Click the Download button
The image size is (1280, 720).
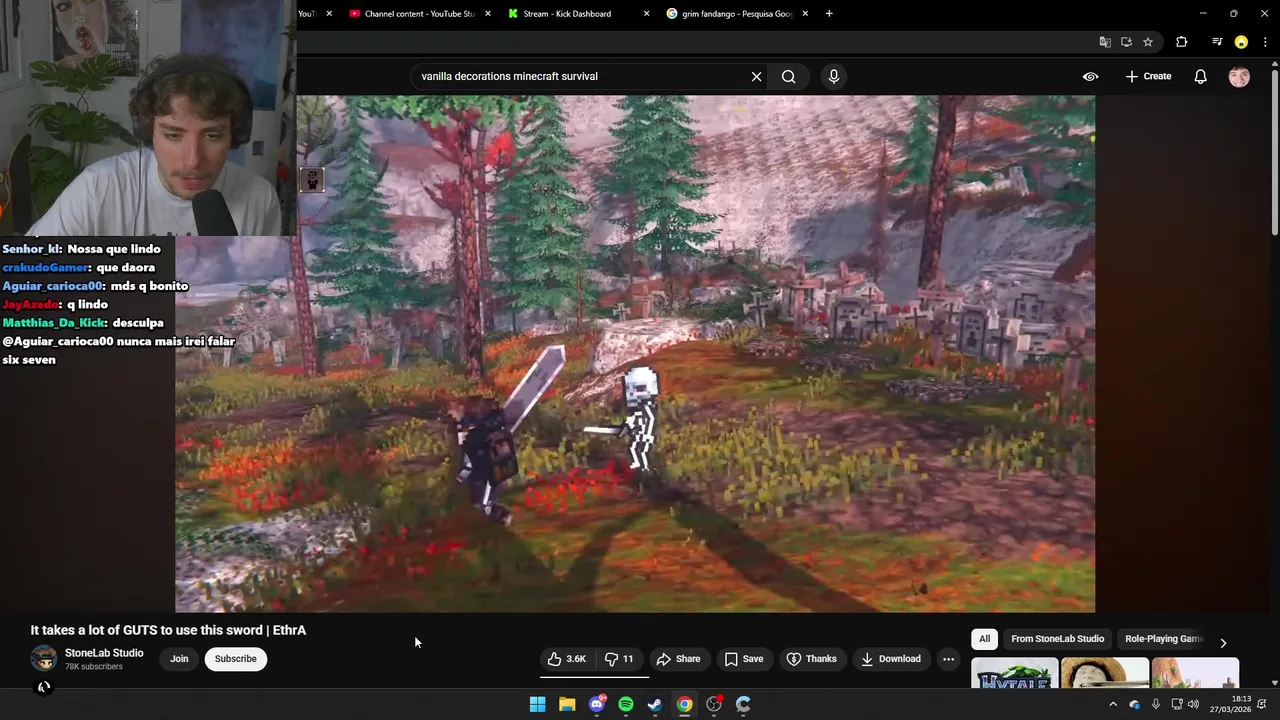click(891, 659)
